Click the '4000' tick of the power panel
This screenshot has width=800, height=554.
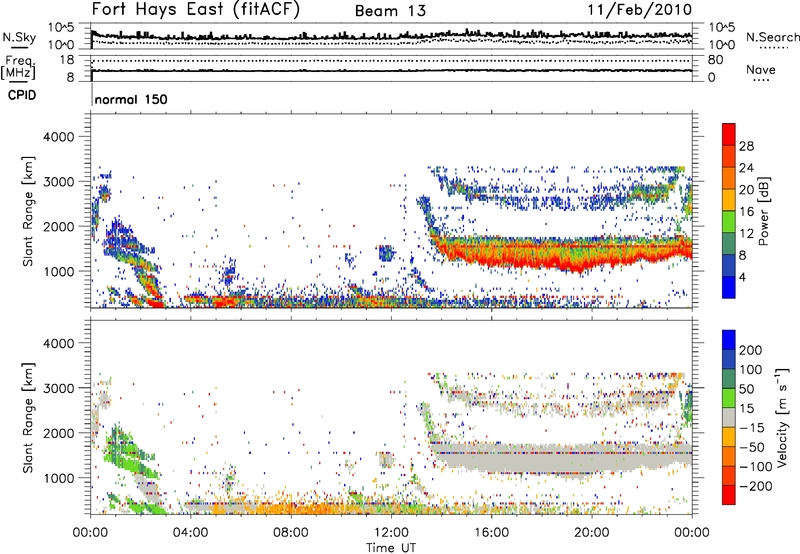[58, 137]
